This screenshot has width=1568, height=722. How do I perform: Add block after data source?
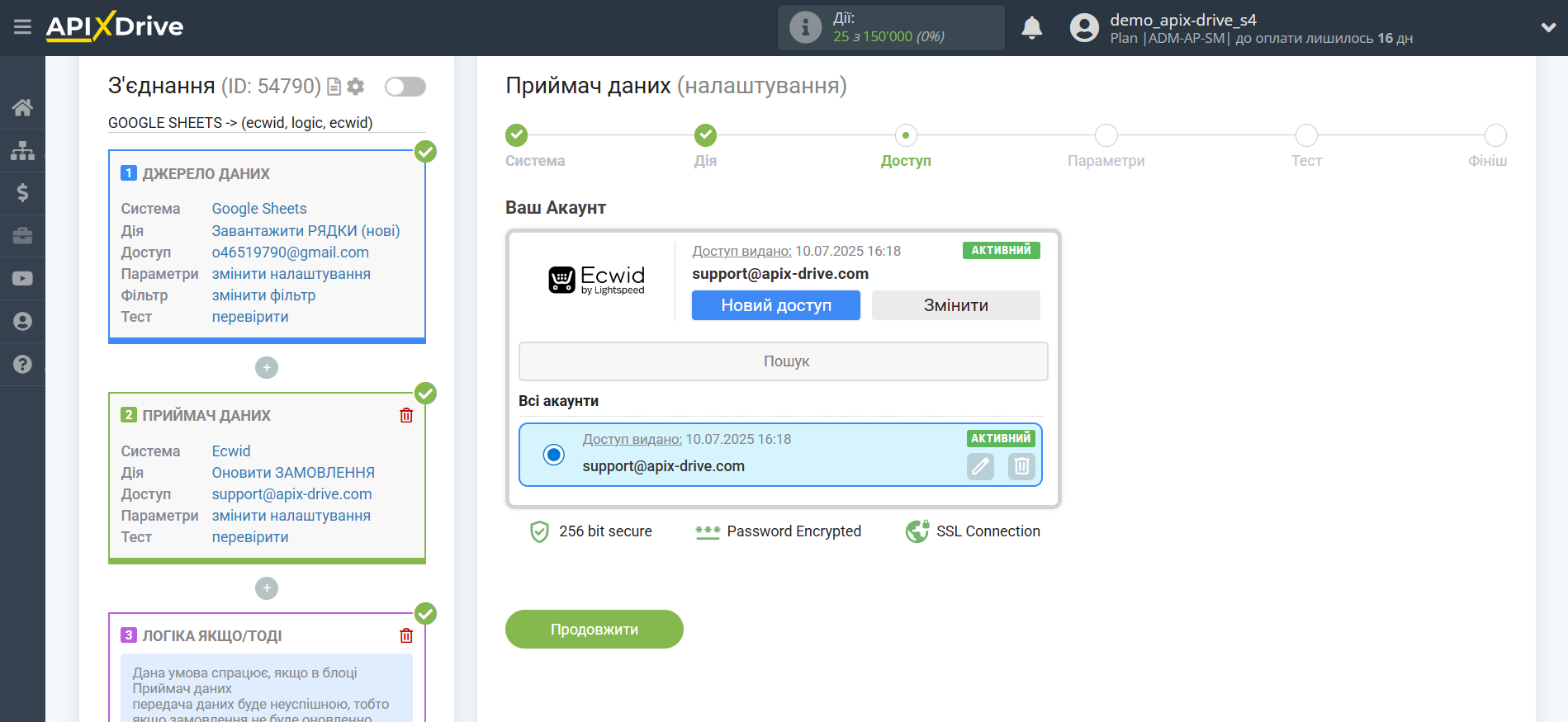[x=267, y=368]
